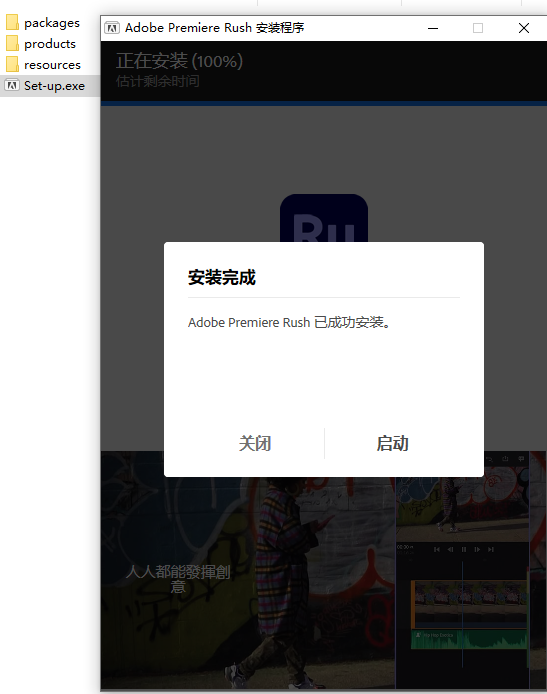Minimize the Adobe Premiere Rush installer window
The width and height of the screenshot is (547, 694).
click(x=433, y=28)
